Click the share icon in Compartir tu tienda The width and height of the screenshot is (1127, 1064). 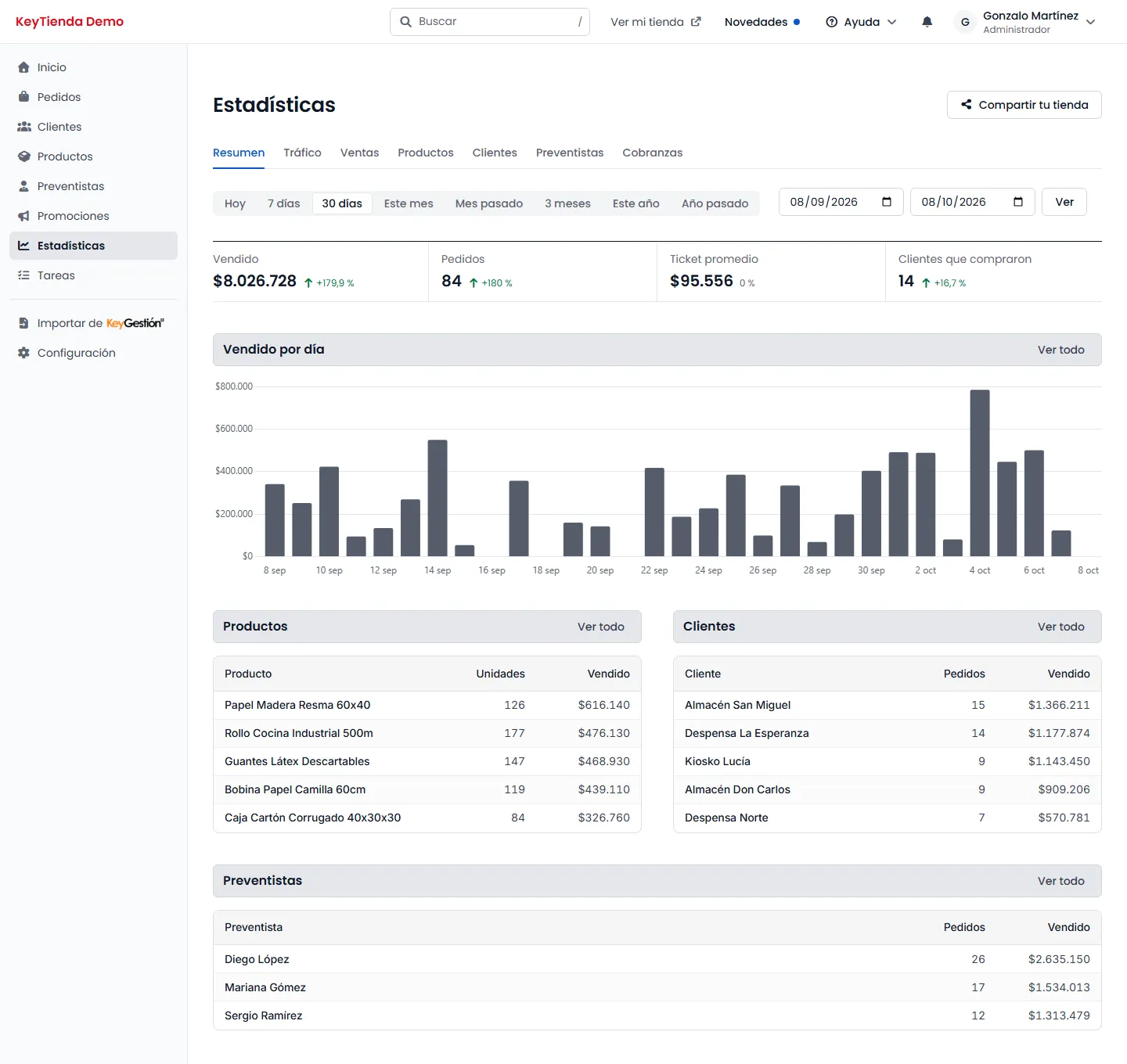pyautogui.click(x=967, y=105)
